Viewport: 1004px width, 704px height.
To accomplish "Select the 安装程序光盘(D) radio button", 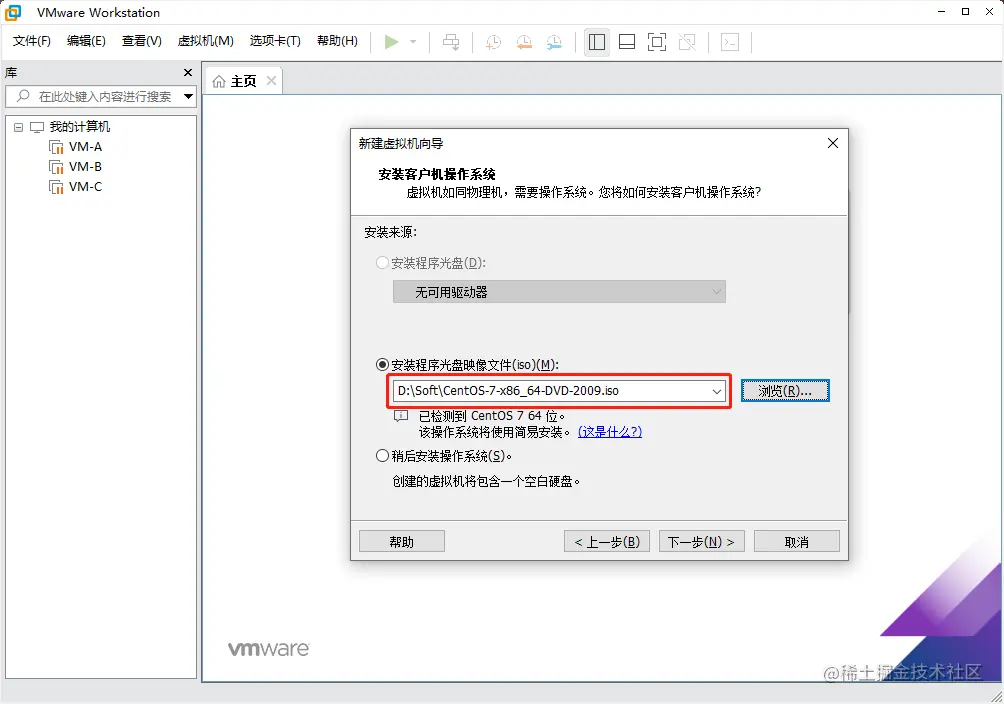I will click(382, 263).
